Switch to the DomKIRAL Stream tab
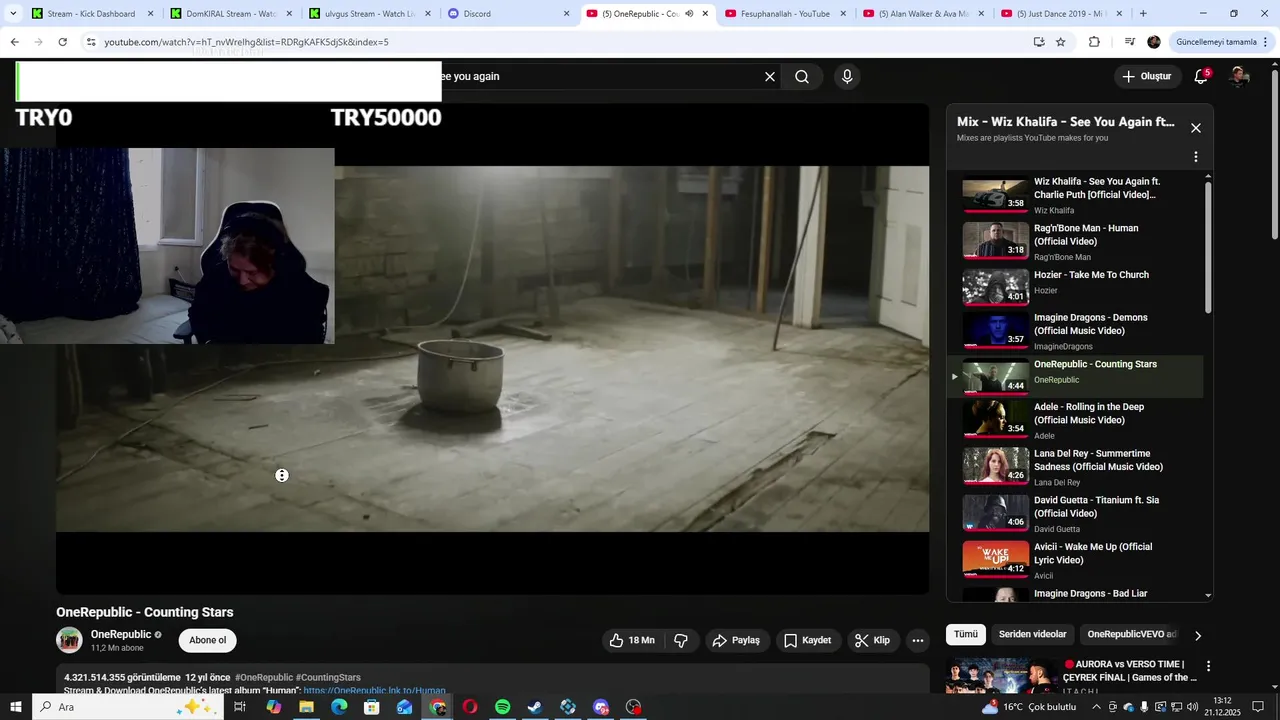Viewport: 1280px width, 720px height. click(x=230, y=14)
